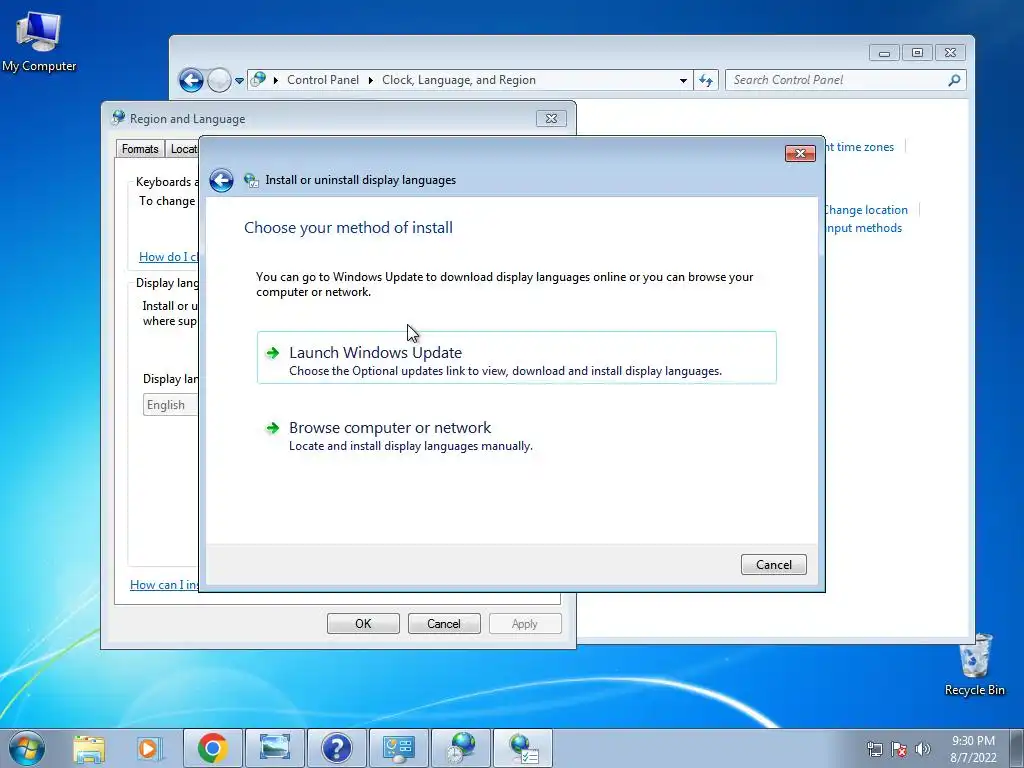
Task: Open Control Panel taskbar button
Action: 399,748
